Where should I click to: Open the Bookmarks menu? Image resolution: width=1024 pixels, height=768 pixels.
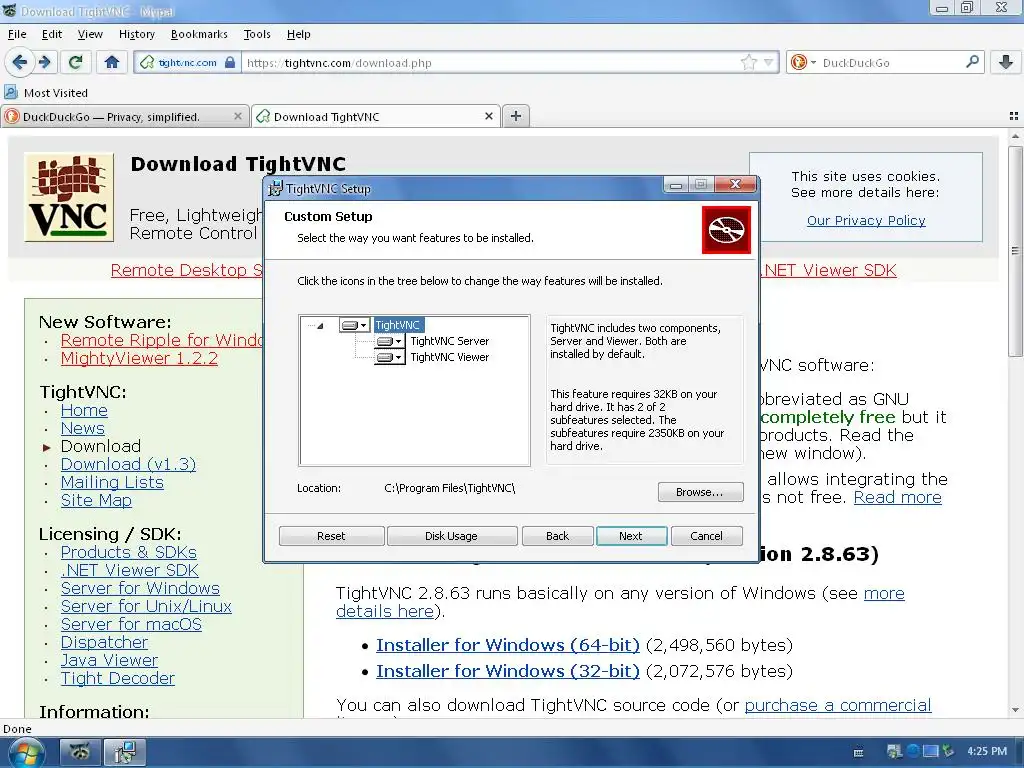pyautogui.click(x=199, y=34)
